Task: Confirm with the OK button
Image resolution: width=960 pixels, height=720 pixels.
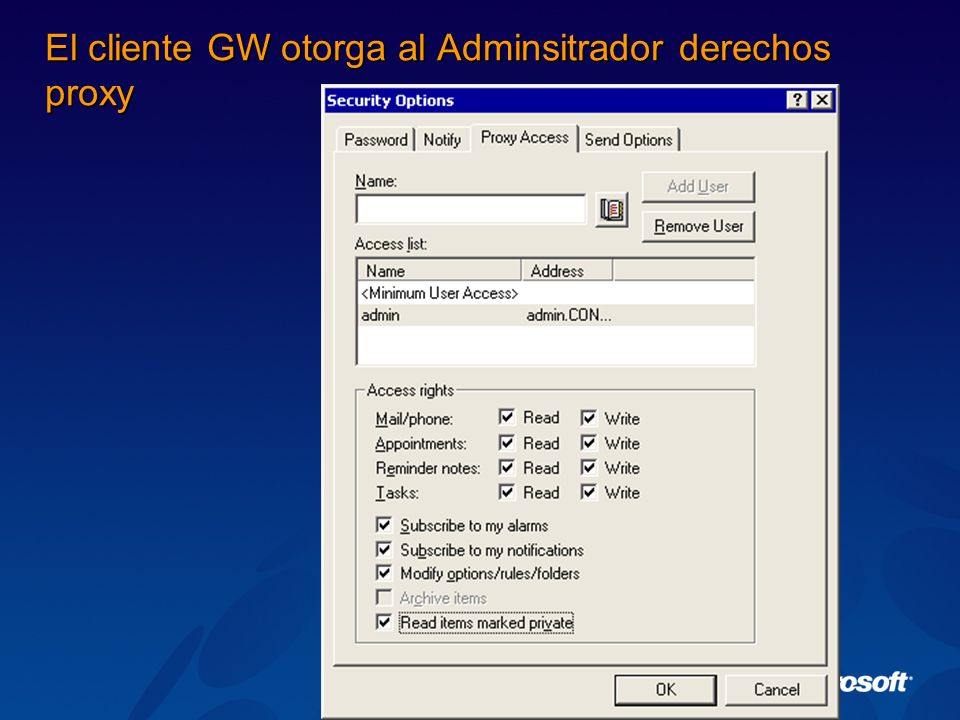Action: click(666, 690)
